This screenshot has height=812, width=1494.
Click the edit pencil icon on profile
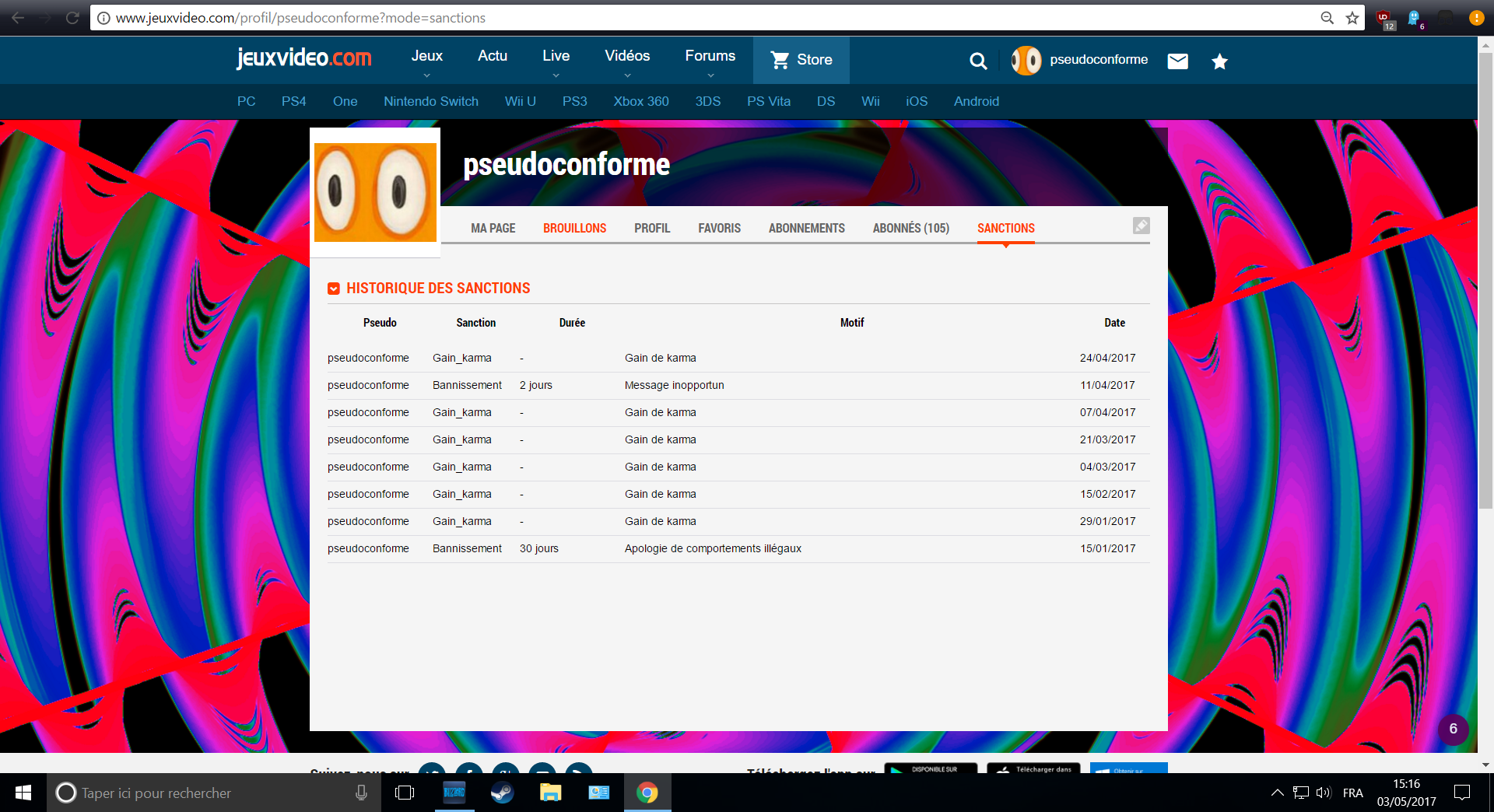point(1141,226)
